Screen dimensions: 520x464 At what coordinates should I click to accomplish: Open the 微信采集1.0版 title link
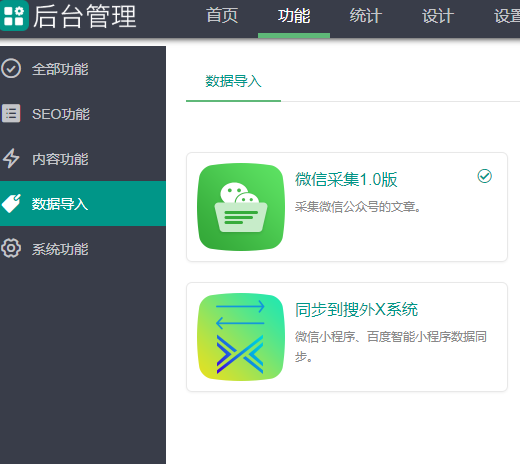coord(346,179)
